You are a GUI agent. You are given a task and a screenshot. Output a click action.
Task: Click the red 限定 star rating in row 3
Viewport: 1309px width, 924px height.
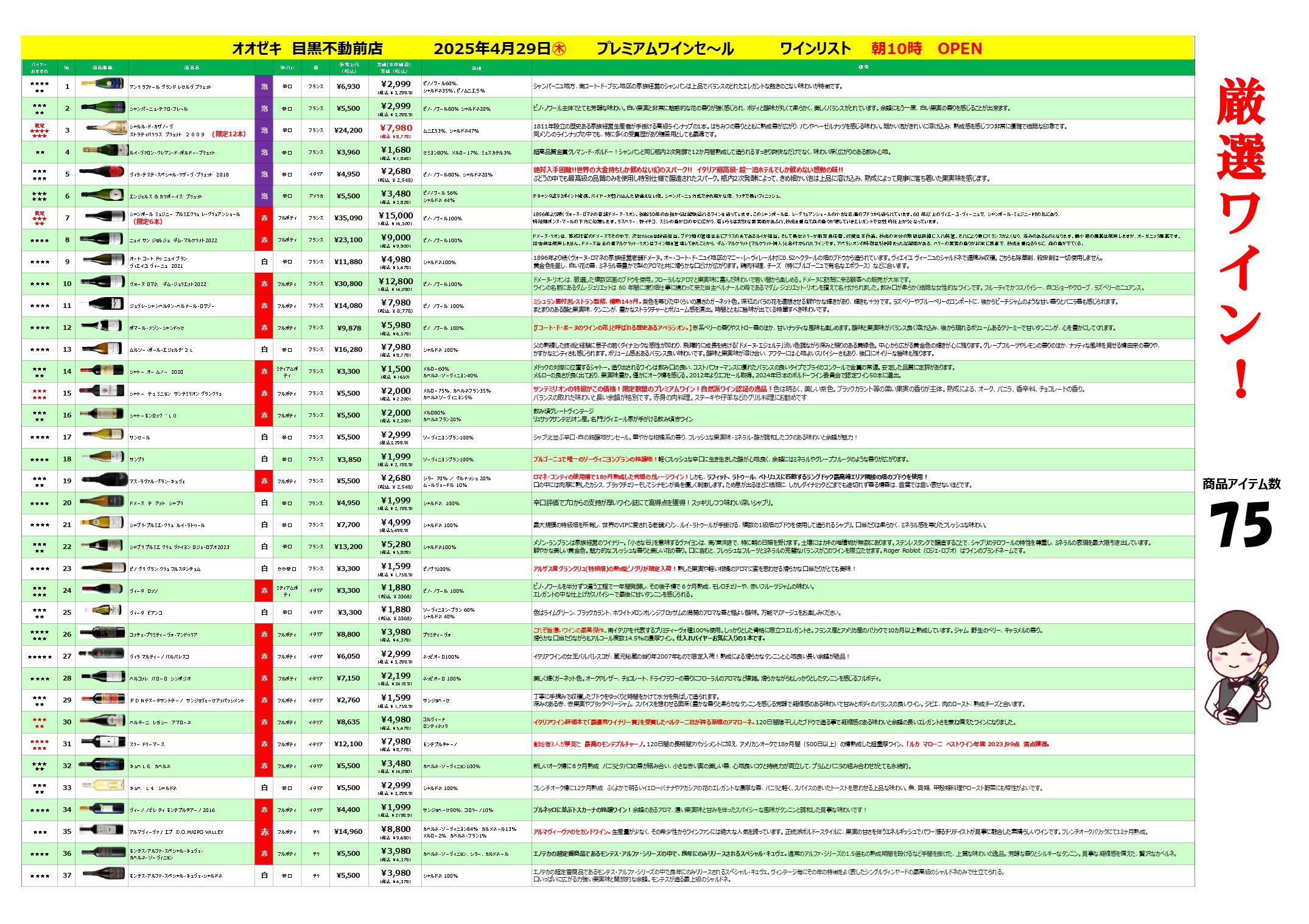[x=40, y=130]
